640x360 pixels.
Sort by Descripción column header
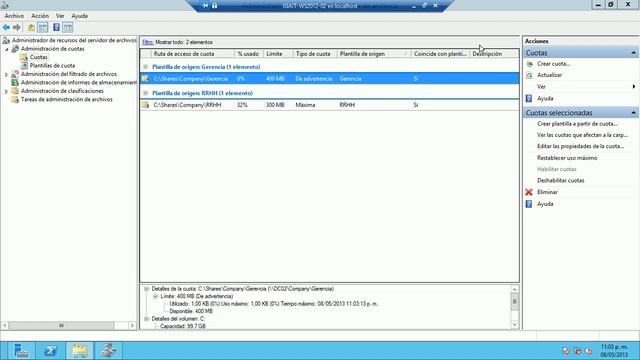pos(494,54)
